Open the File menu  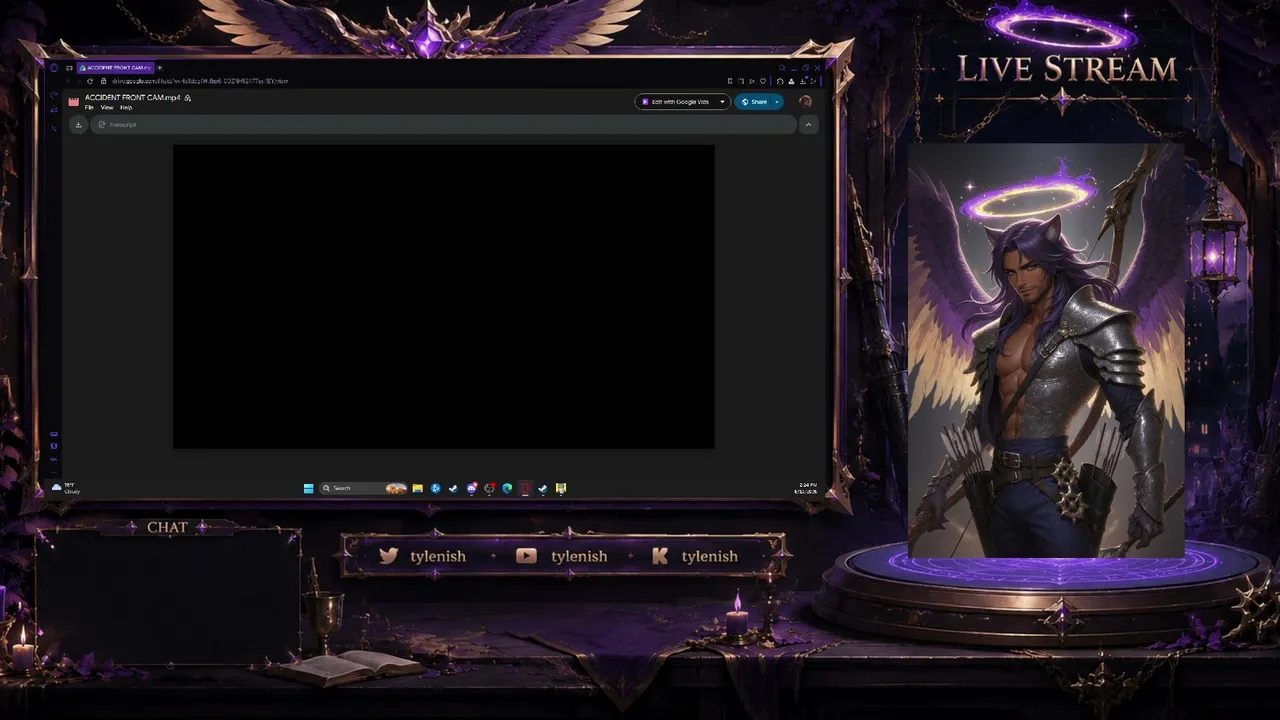click(89, 107)
